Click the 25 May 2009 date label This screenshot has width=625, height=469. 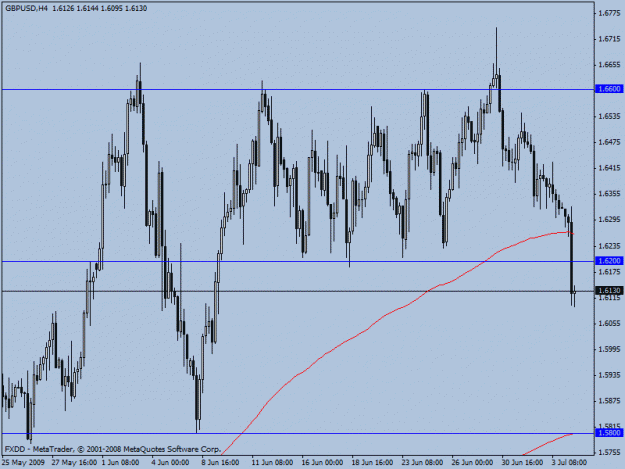(x=23, y=463)
